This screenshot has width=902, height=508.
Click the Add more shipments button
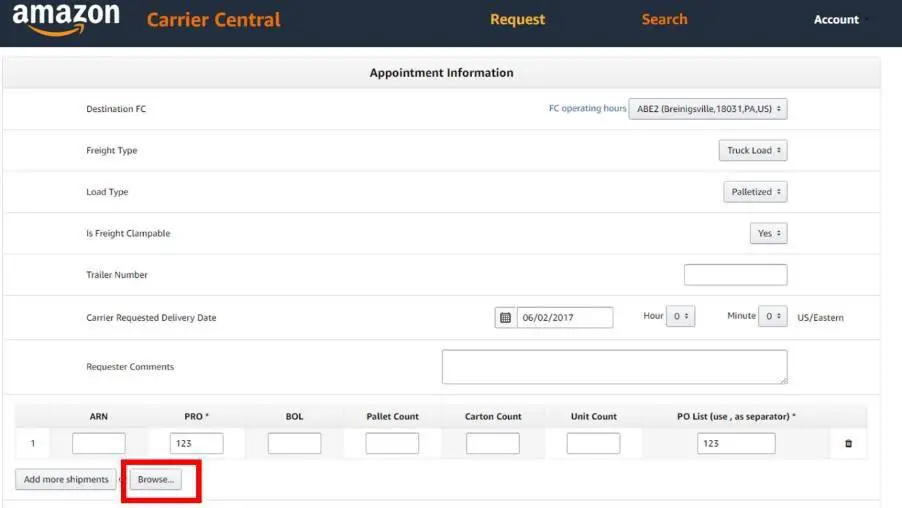(66, 479)
